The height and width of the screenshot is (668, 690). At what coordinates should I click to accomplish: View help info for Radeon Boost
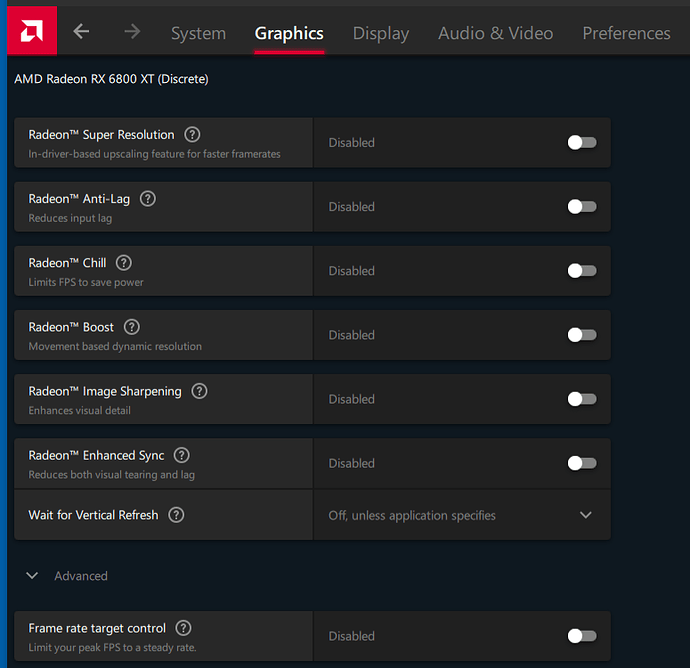point(132,327)
